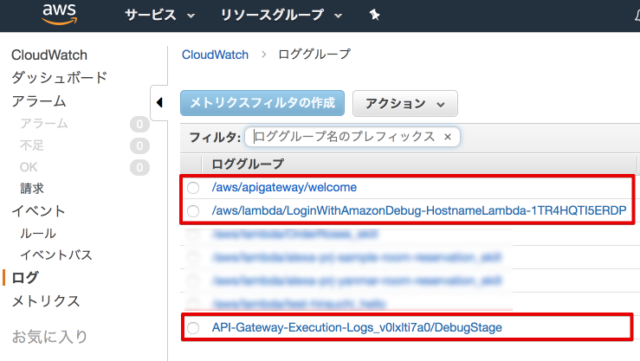This screenshot has height=361, width=640.
Task: Collapse the sidebar with the arrow handle
Action: [159, 103]
